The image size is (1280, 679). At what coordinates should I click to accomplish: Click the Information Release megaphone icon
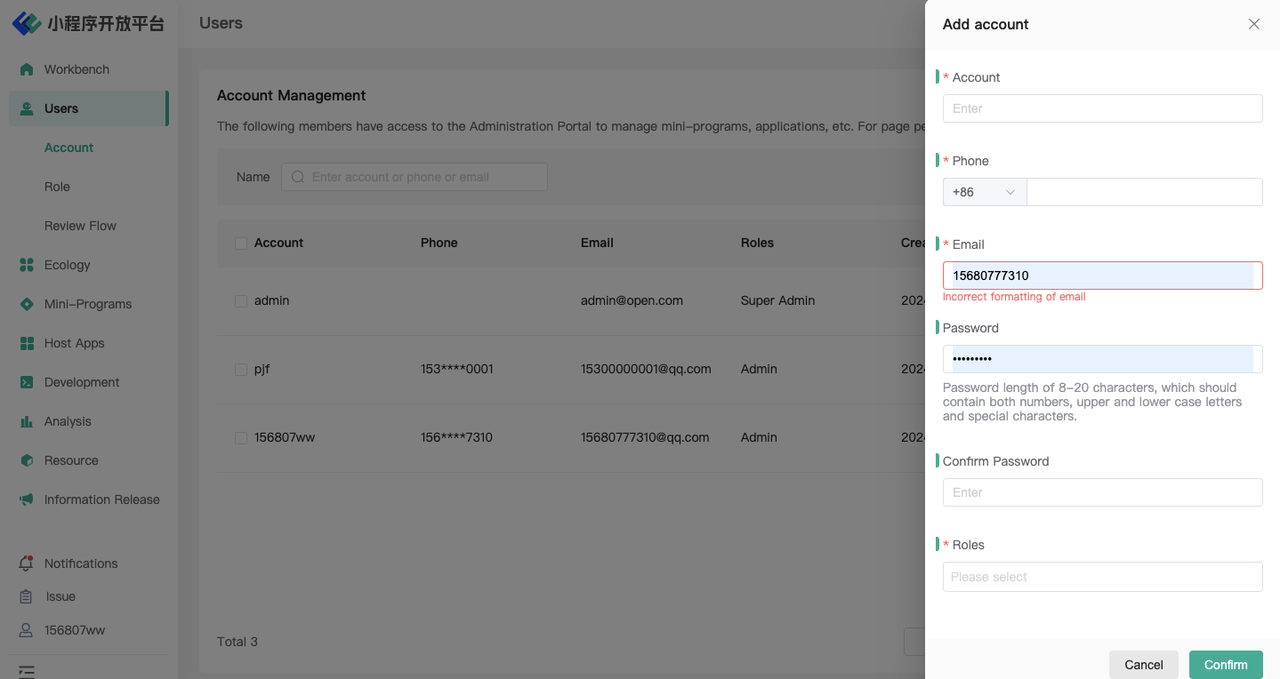pos(27,500)
